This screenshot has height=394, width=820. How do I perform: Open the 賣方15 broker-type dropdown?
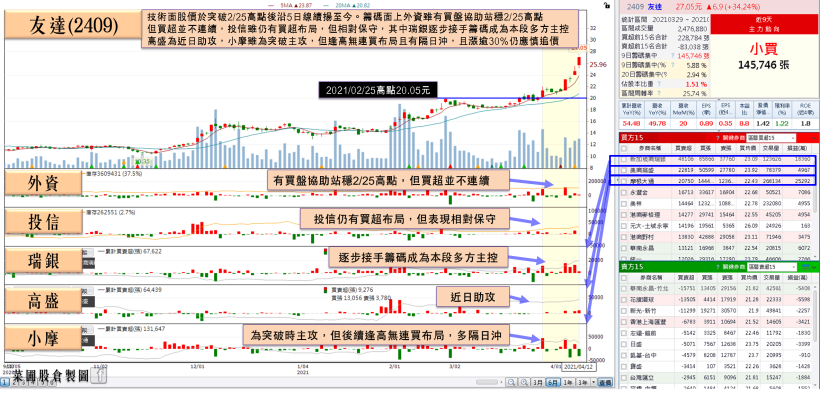(x=772, y=267)
